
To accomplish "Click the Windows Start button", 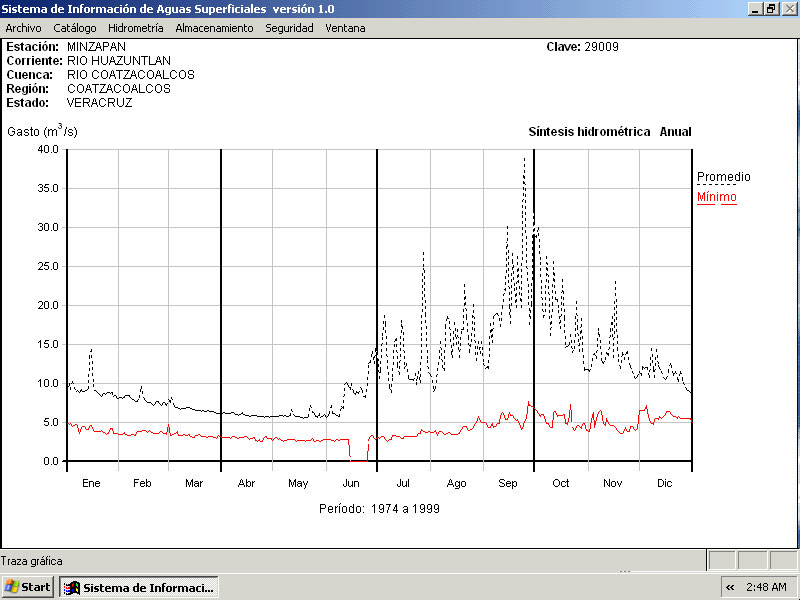I will tap(28, 587).
